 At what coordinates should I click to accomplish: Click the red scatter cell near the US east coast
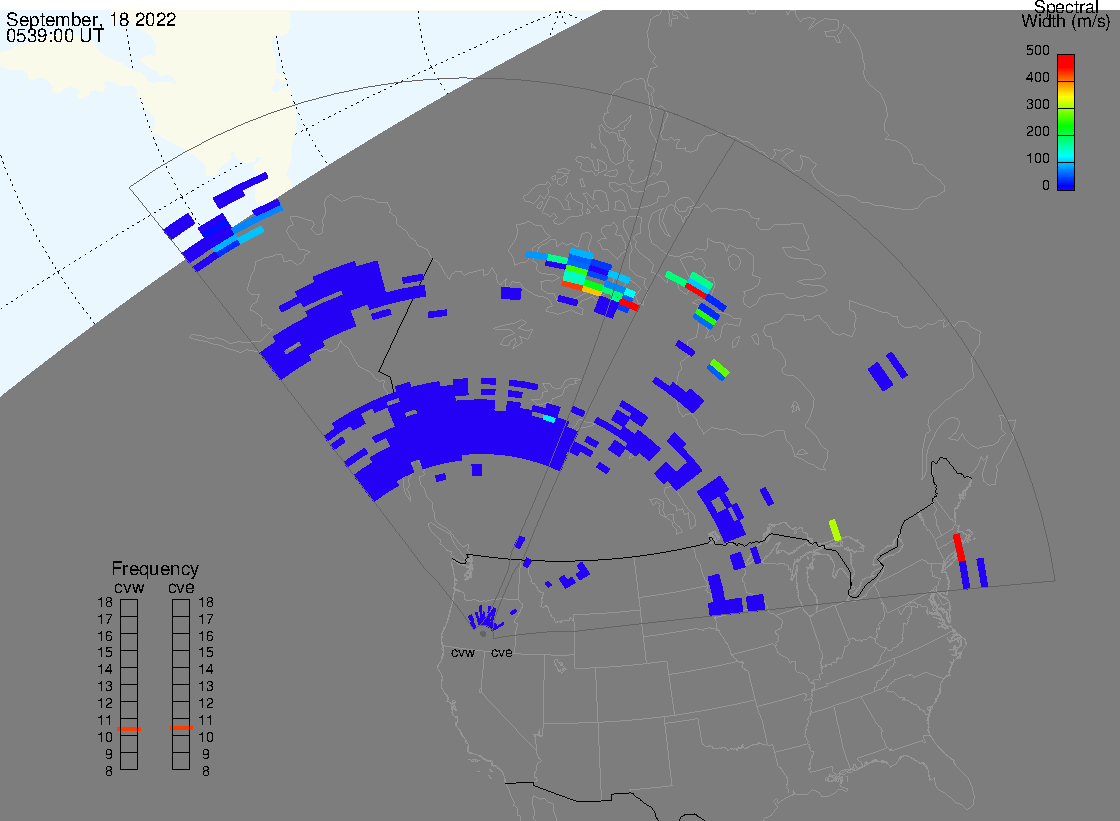click(x=959, y=547)
